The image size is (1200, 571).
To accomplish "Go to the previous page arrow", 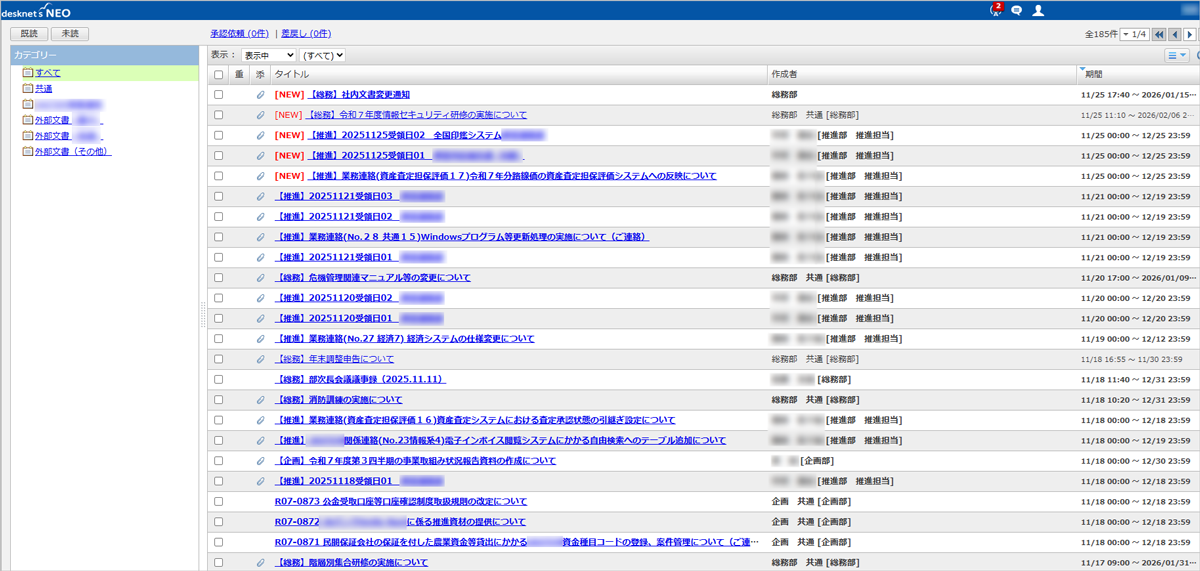I will (1175, 34).
